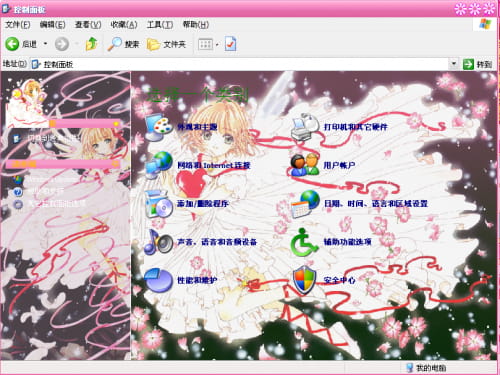Image resolution: width=500 pixels, height=375 pixels.
Task: Click the 选择一个类别 heading text
Action: [198, 95]
